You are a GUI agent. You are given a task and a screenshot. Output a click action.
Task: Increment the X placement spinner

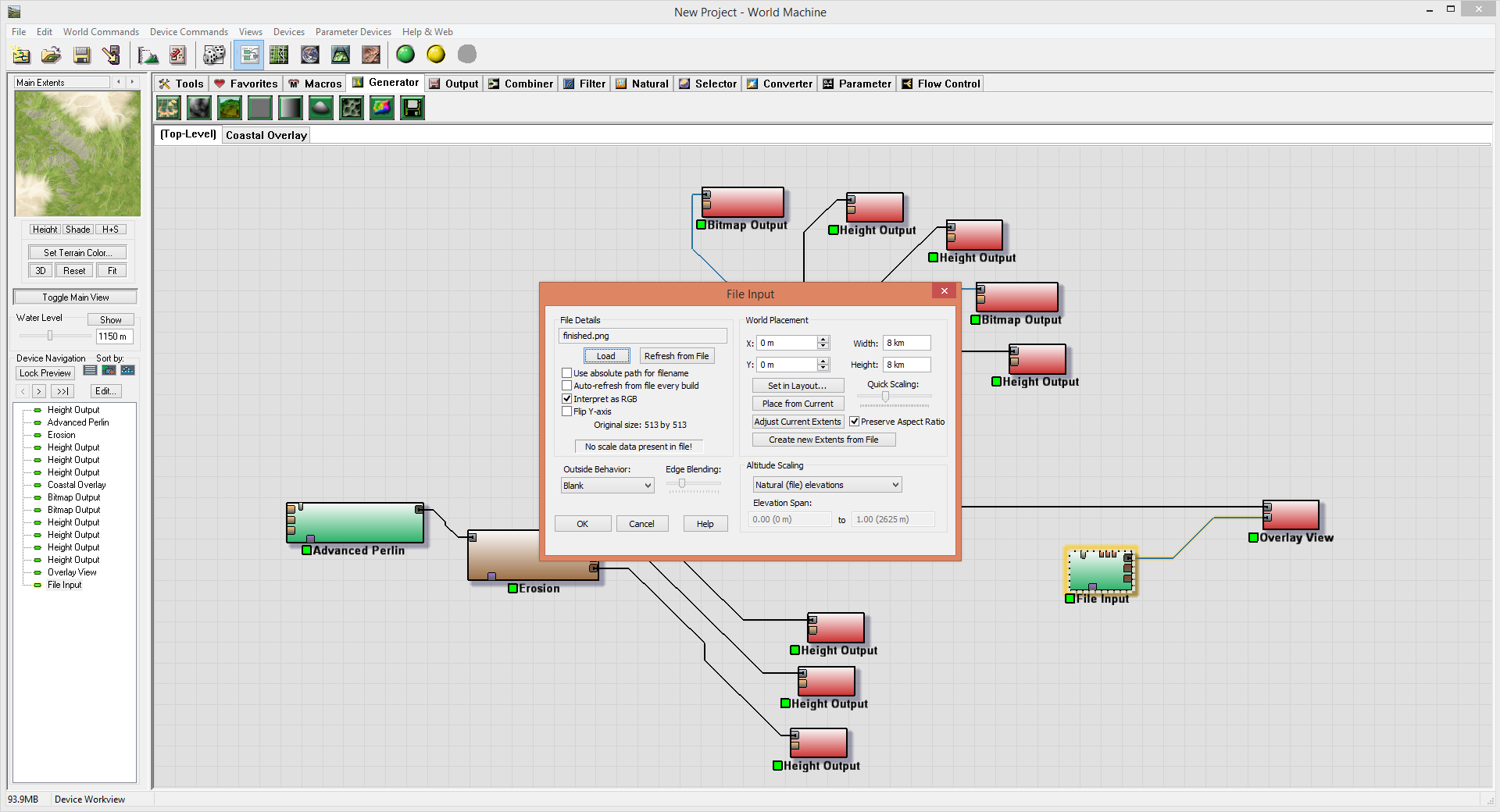coord(823,340)
